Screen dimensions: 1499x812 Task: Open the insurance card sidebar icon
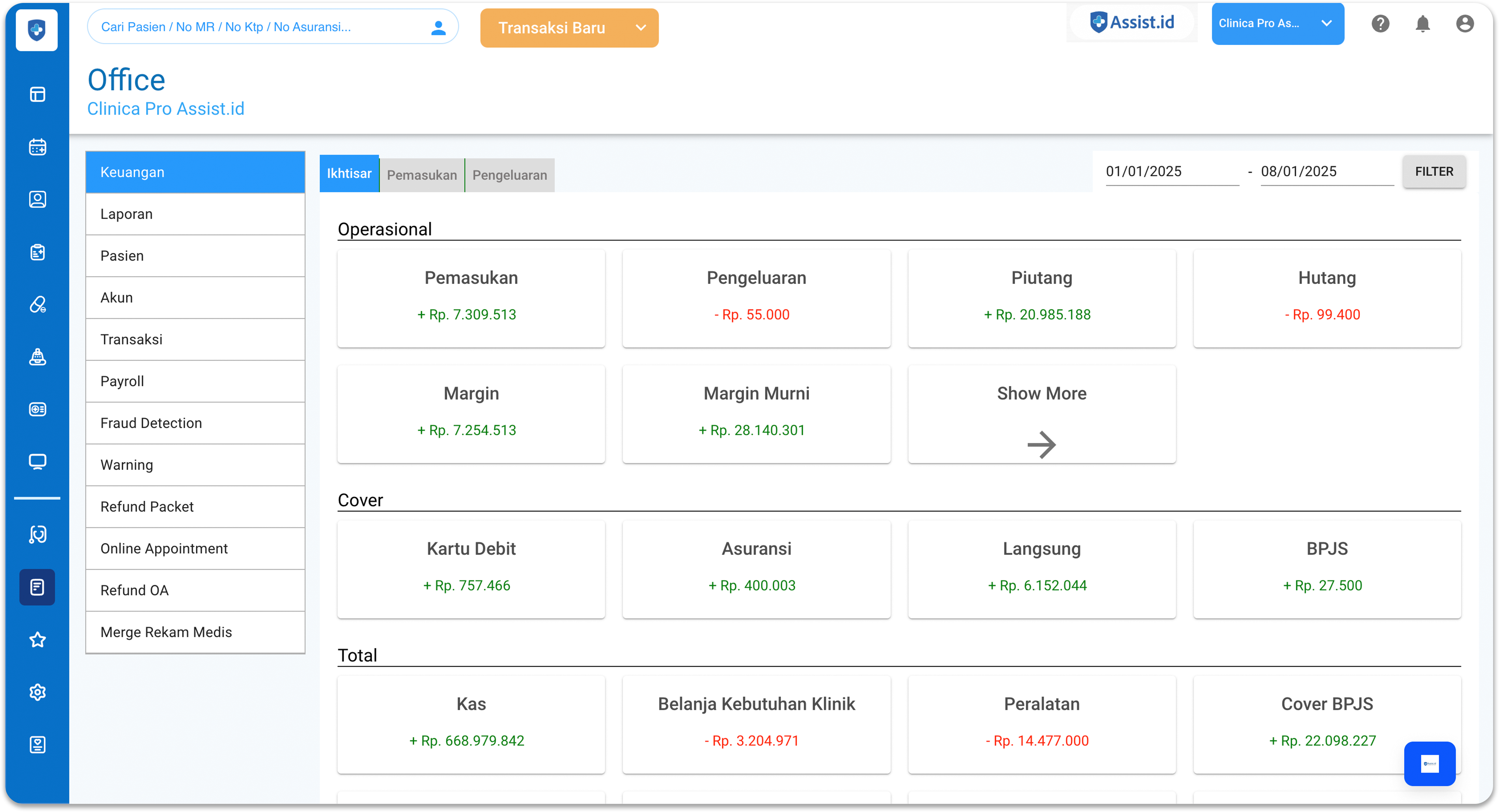tap(37, 409)
